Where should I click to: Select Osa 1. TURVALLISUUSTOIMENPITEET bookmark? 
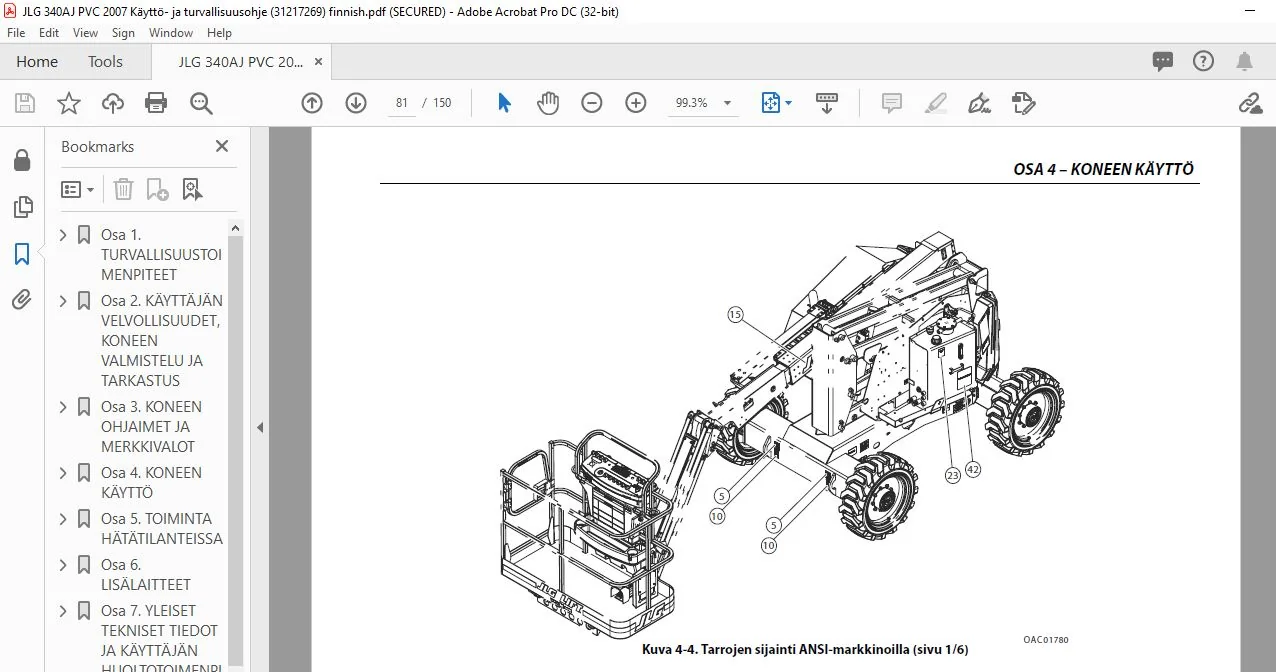point(161,255)
